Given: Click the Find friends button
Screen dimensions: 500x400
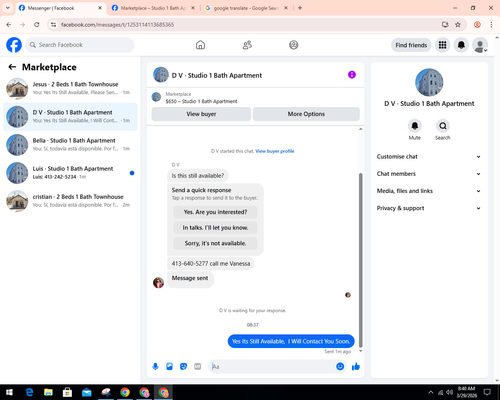Looking at the screenshot, I should click(x=411, y=45).
